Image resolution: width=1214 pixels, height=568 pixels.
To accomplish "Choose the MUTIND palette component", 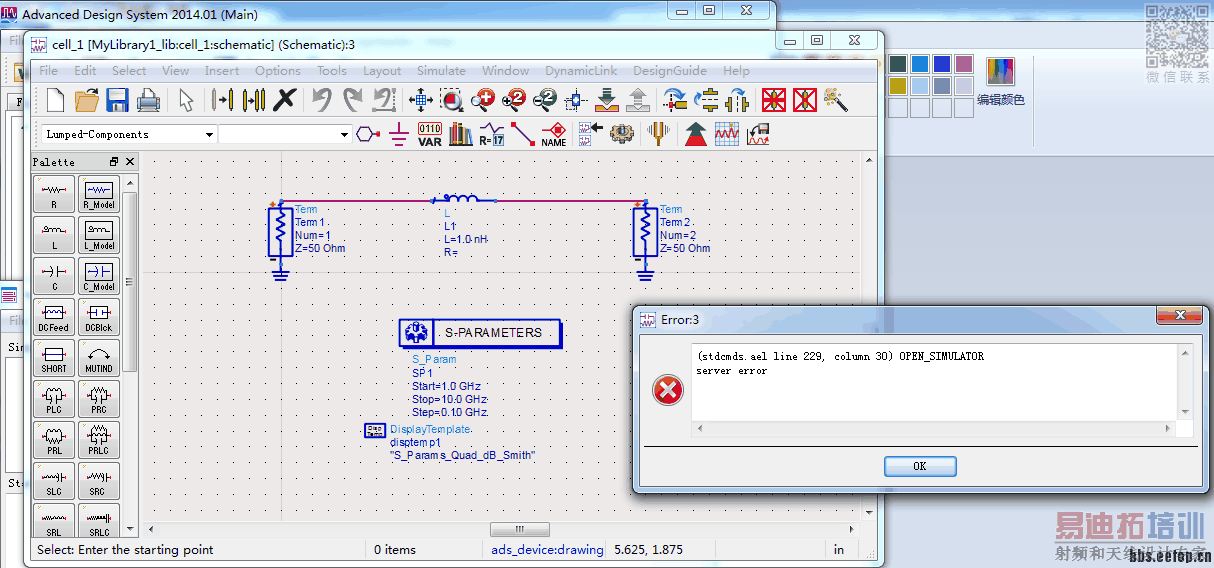I will point(99,358).
